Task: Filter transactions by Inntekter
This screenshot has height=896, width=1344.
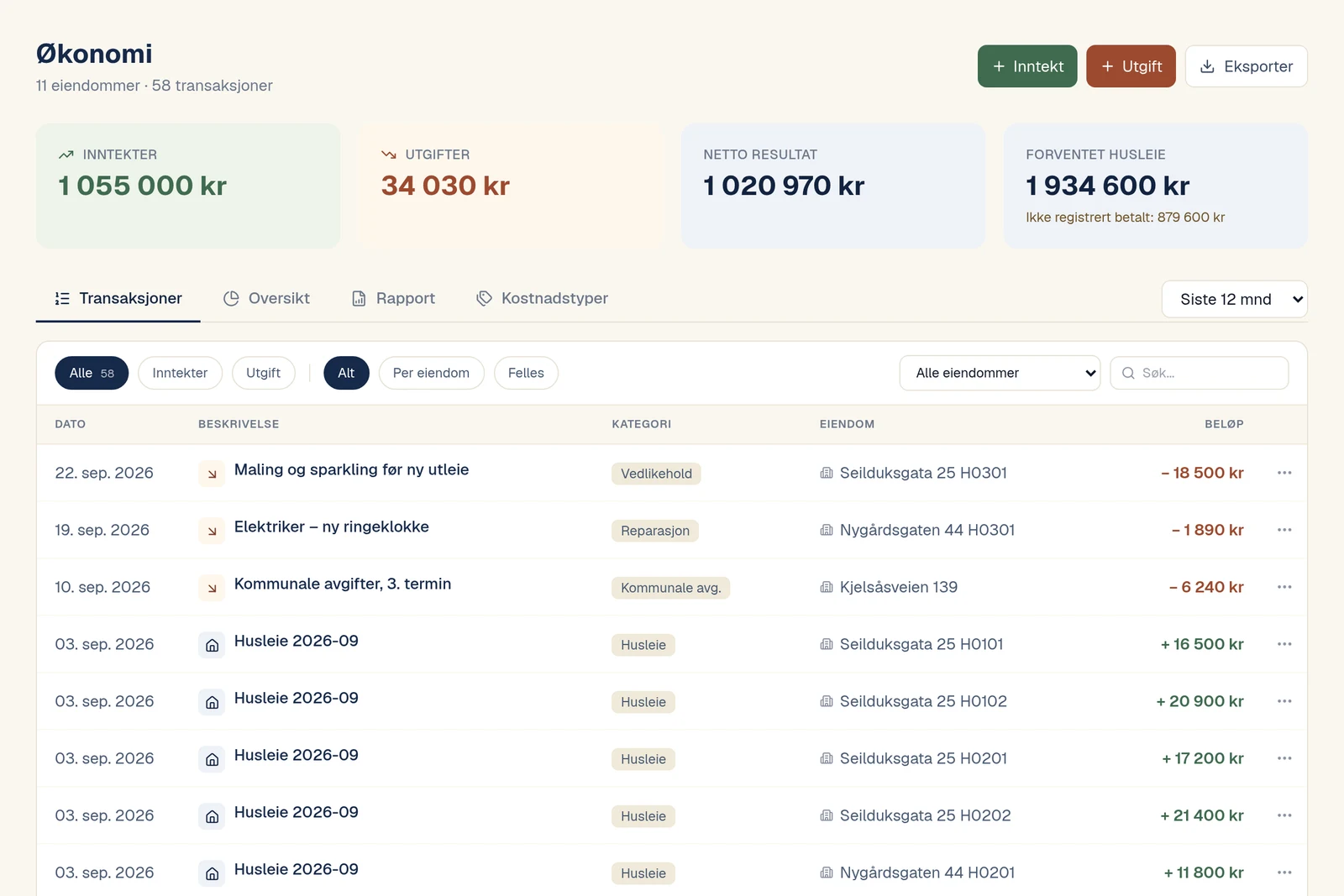Action: point(180,373)
